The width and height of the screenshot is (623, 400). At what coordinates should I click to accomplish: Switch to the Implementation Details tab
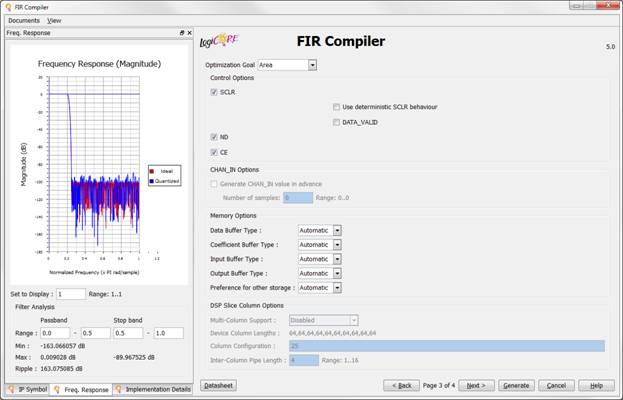(x=153, y=389)
